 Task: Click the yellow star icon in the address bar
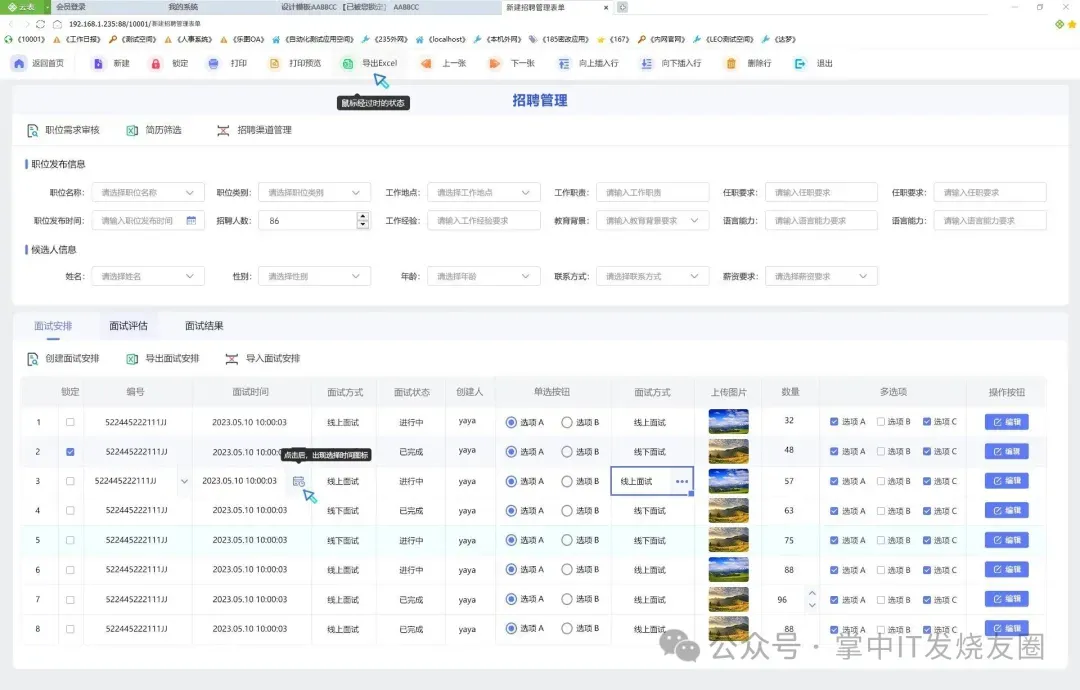(1072, 24)
